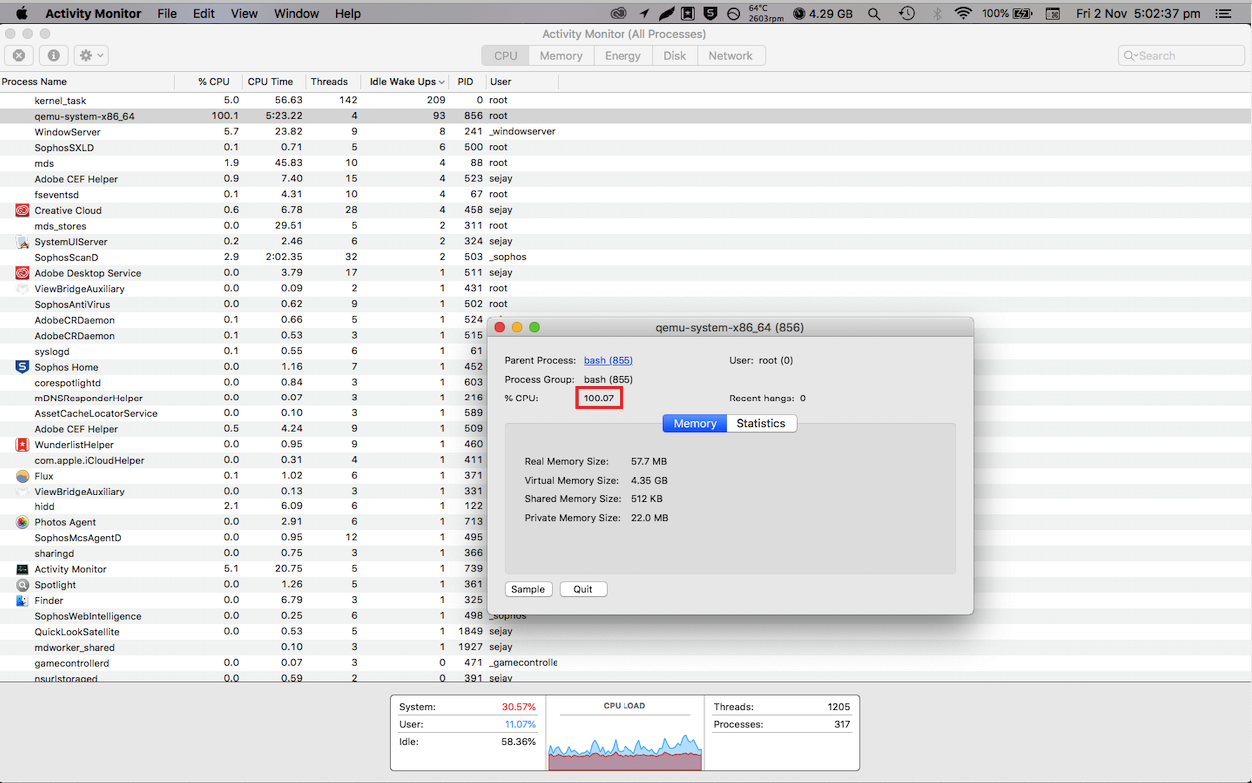
Task: Select the kernel_task process row
Action: pos(626,100)
